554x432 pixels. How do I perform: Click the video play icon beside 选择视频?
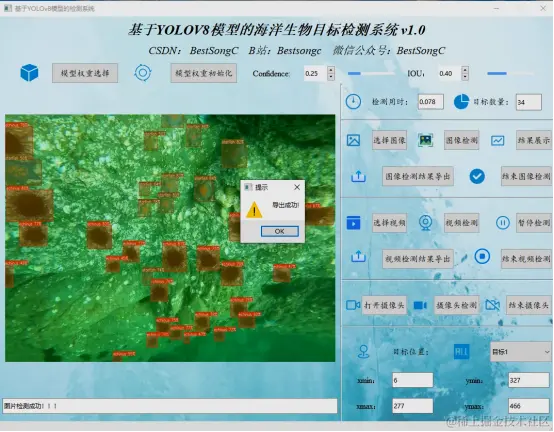click(353, 223)
